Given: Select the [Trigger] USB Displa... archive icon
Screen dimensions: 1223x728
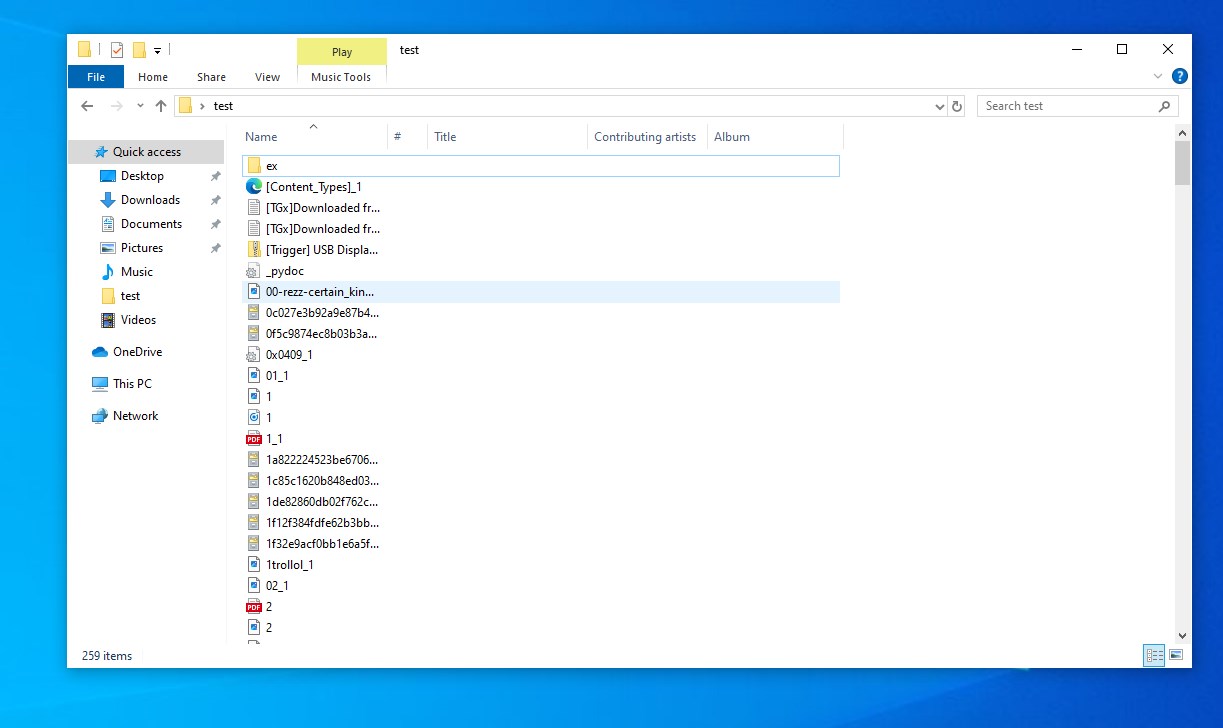Looking at the screenshot, I should [x=254, y=250].
